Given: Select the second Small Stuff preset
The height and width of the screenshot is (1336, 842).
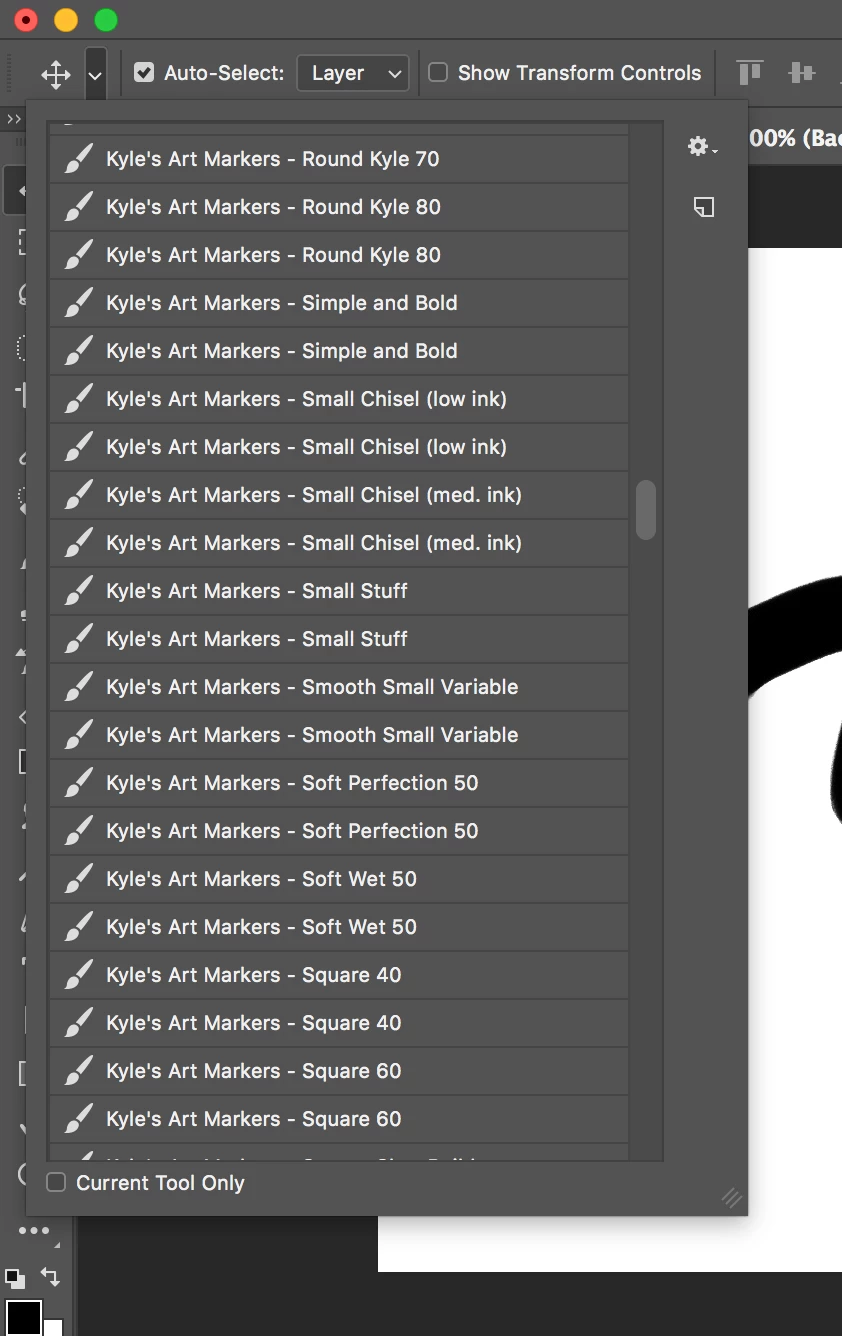Looking at the screenshot, I should [339, 639].
